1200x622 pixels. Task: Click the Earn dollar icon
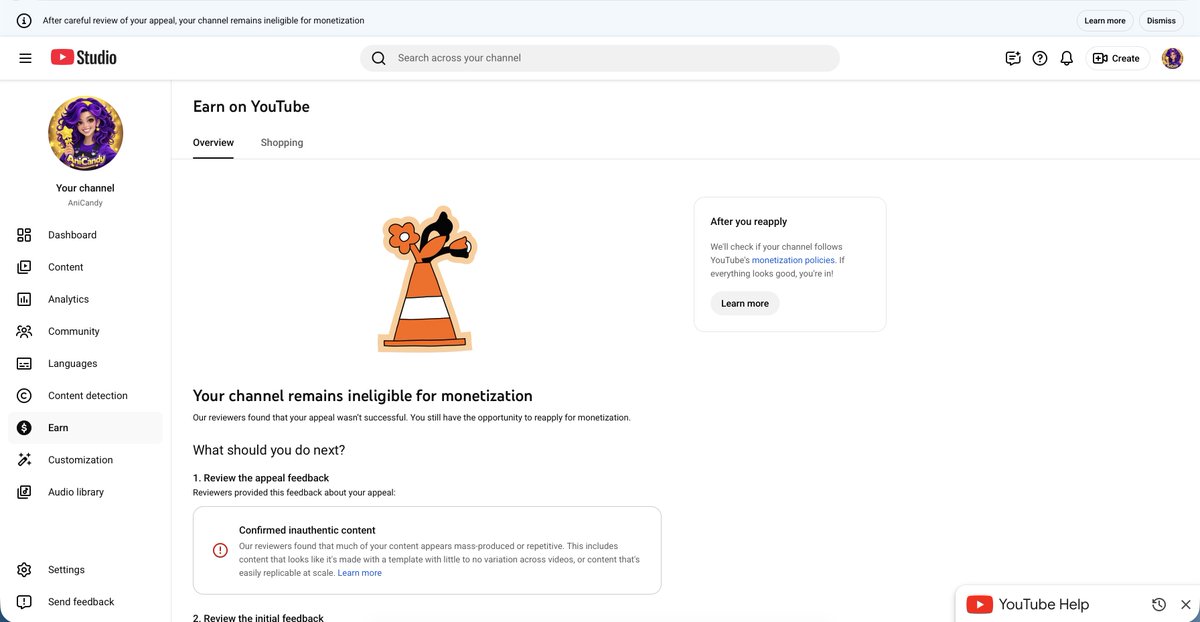point(24,428)
